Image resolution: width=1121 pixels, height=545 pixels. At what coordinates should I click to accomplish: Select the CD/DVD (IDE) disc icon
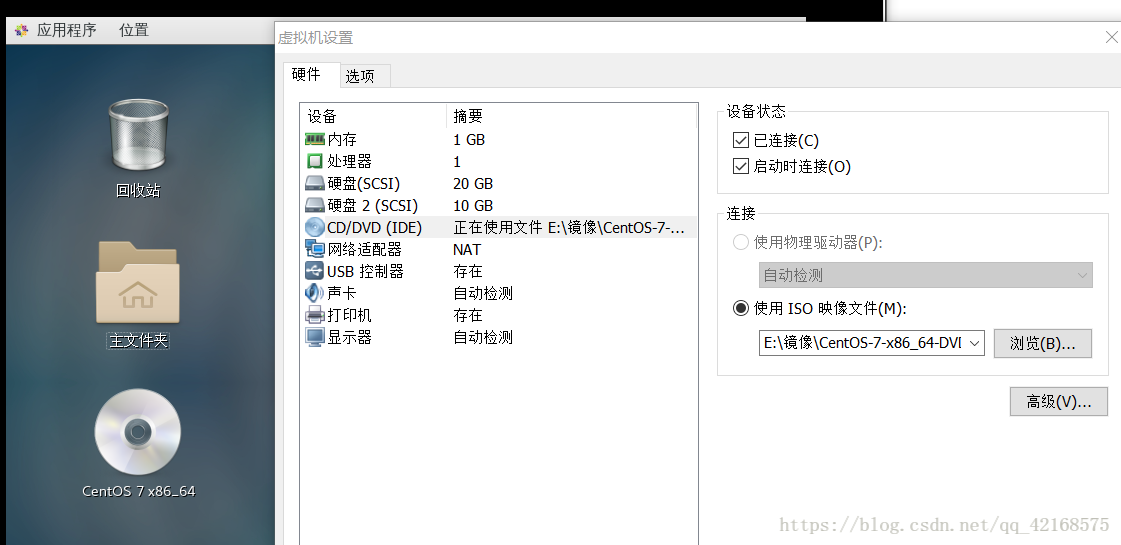coord(315,227)
